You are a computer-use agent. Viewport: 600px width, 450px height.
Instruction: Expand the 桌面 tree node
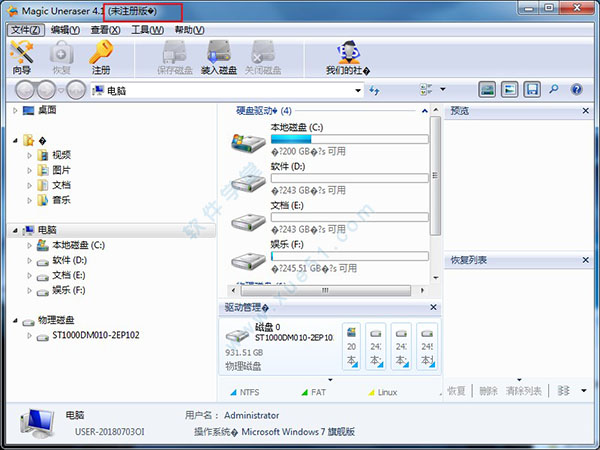click(x=15, y=111)
